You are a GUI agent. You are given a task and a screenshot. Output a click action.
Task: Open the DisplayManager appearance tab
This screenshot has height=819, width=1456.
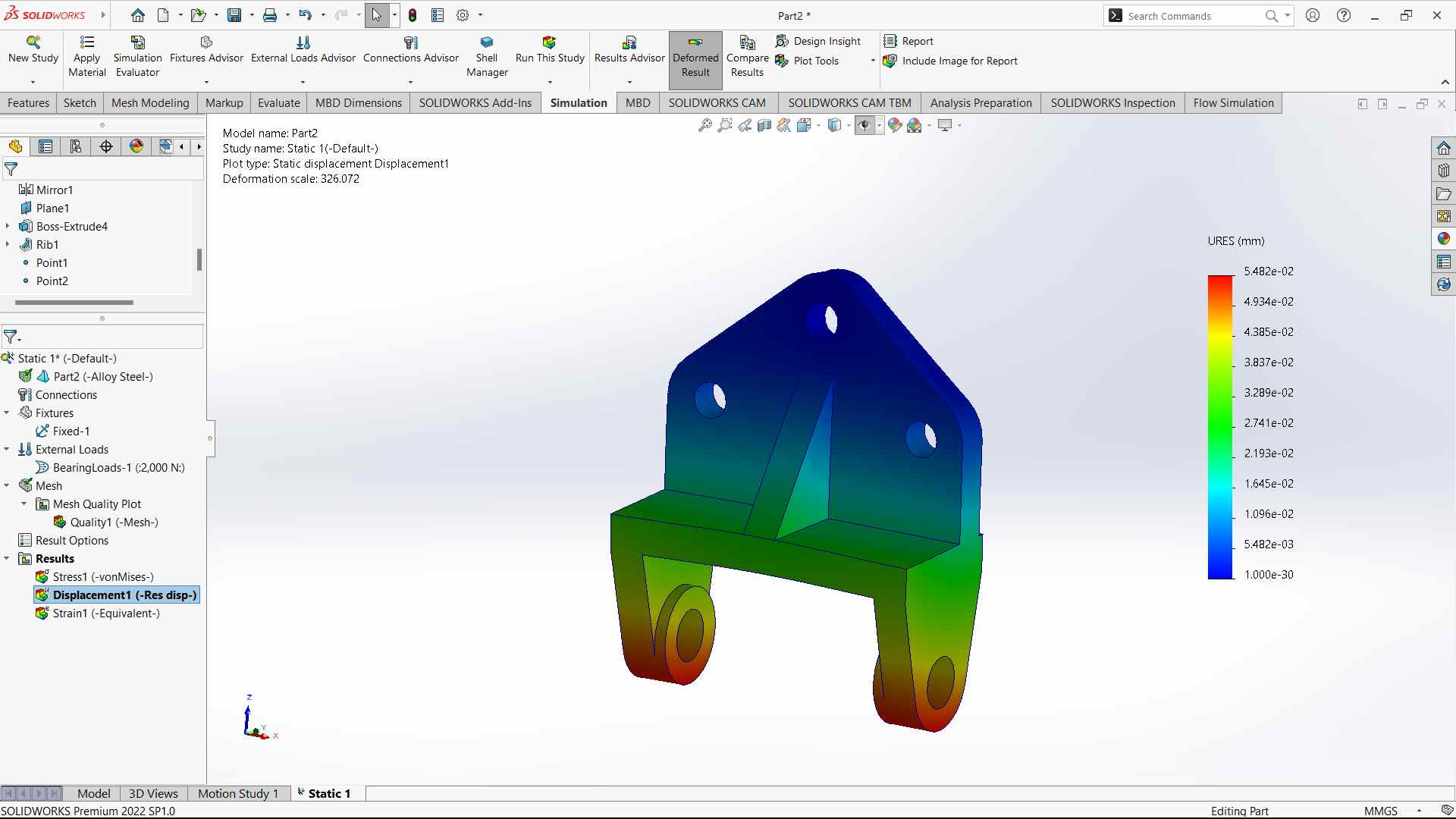tap(136, 146)
